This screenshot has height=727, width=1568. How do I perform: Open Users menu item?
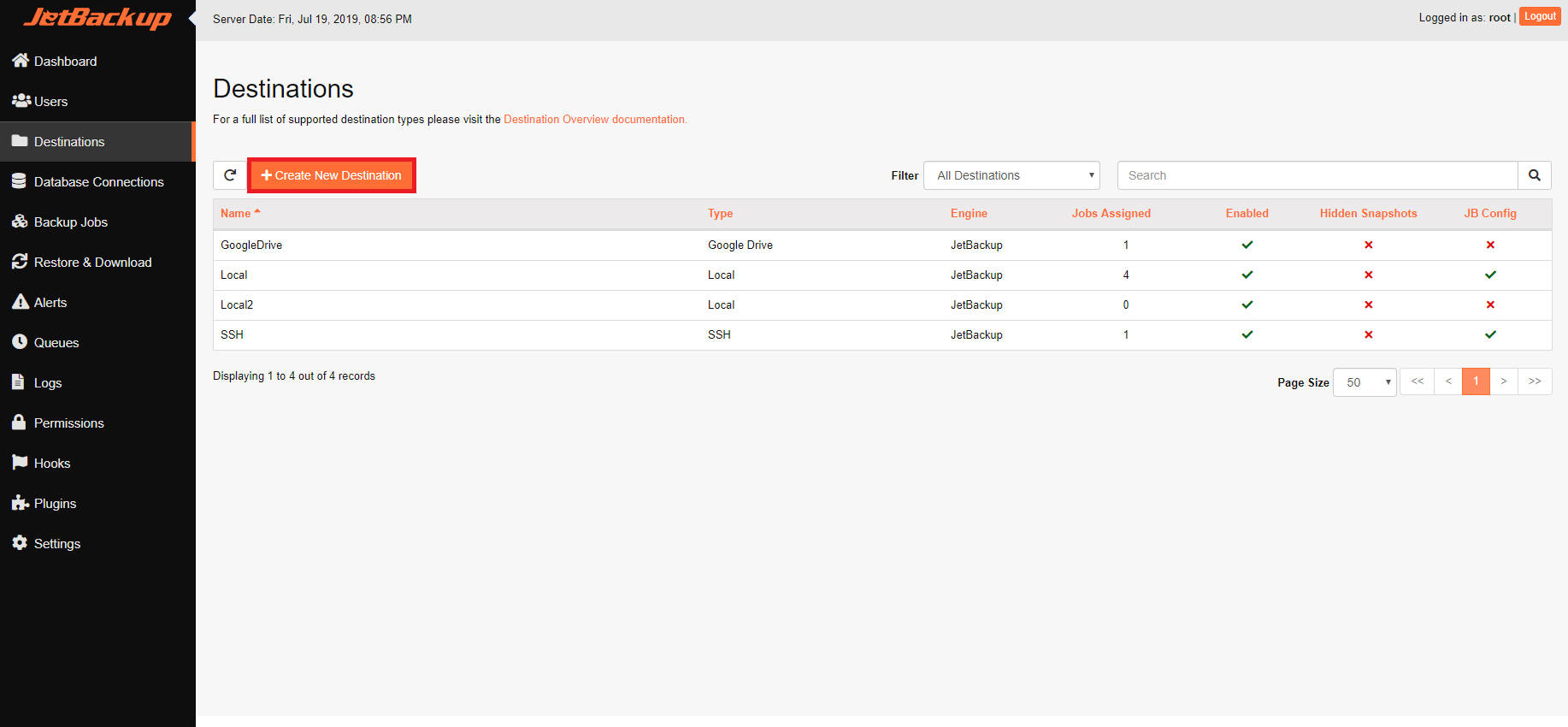tap(97, 101)
